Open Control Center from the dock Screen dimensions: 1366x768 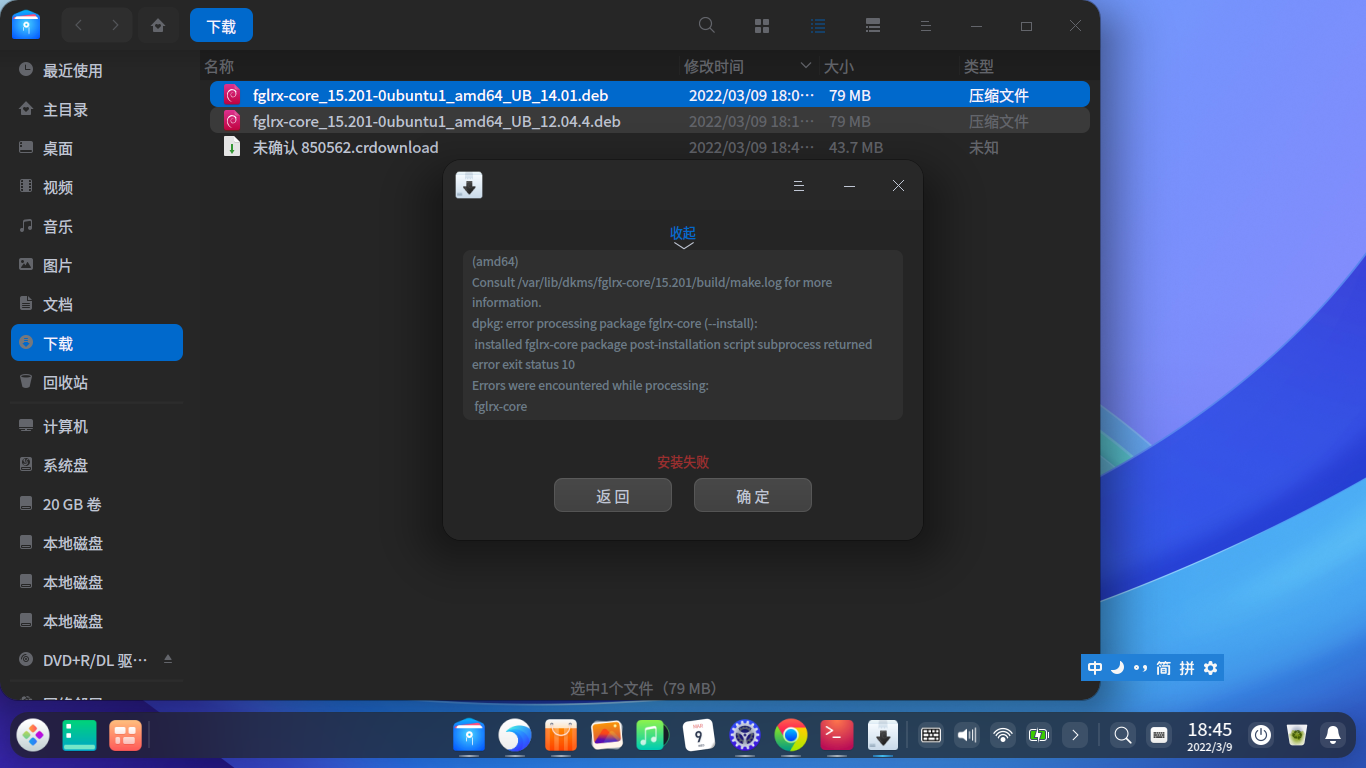[744, 735]
